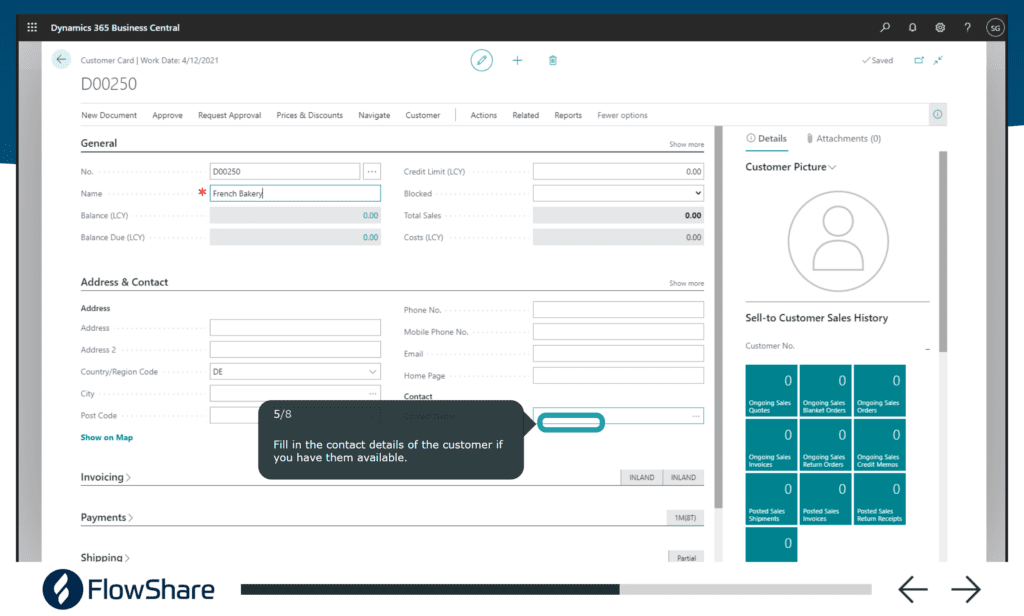Open the New Document menu
1024x616 pixels.
pyautogui.click(x=109, y=115)
